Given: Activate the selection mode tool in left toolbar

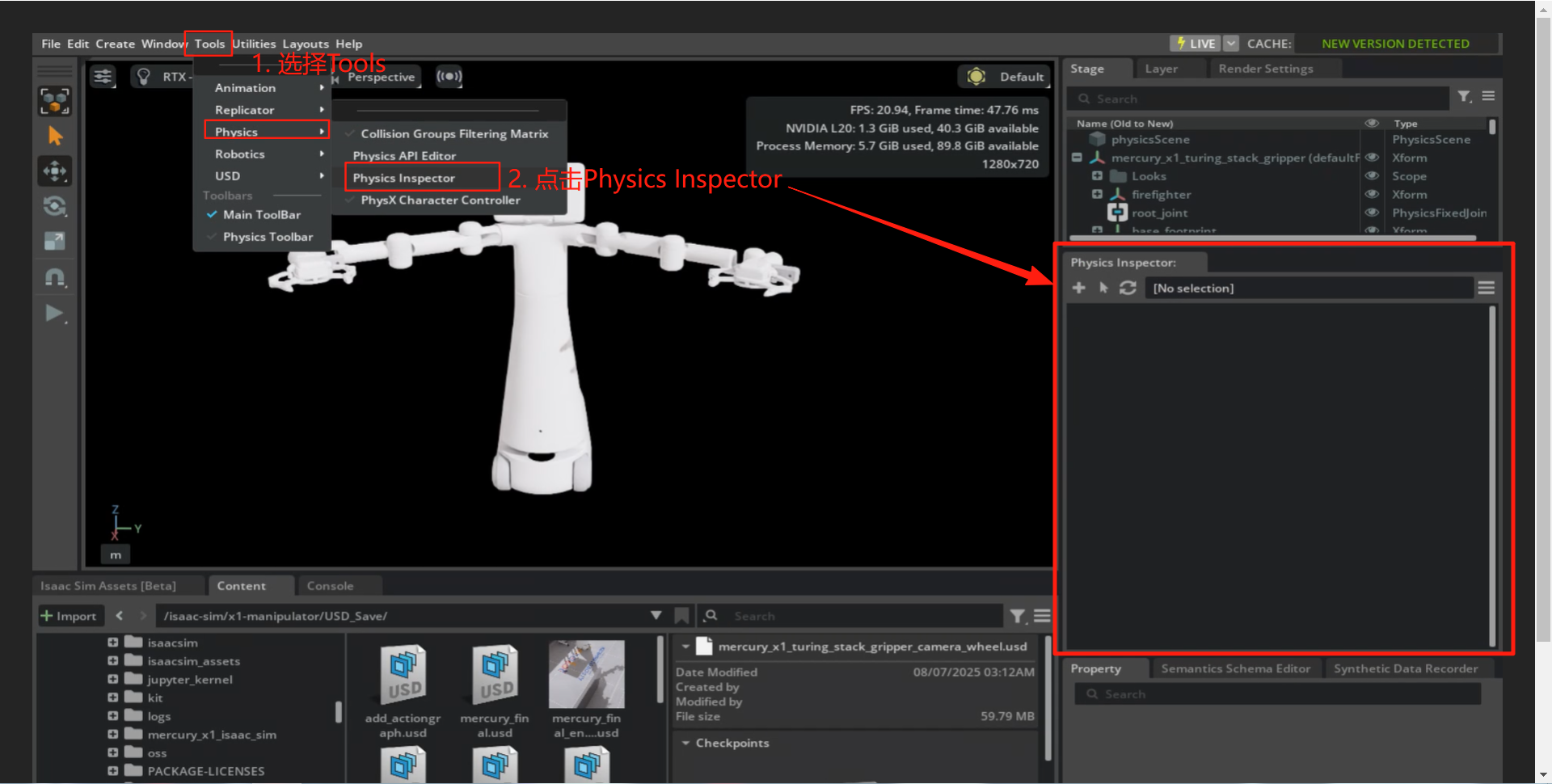Looking at the screenshot, I should (55, 101).
